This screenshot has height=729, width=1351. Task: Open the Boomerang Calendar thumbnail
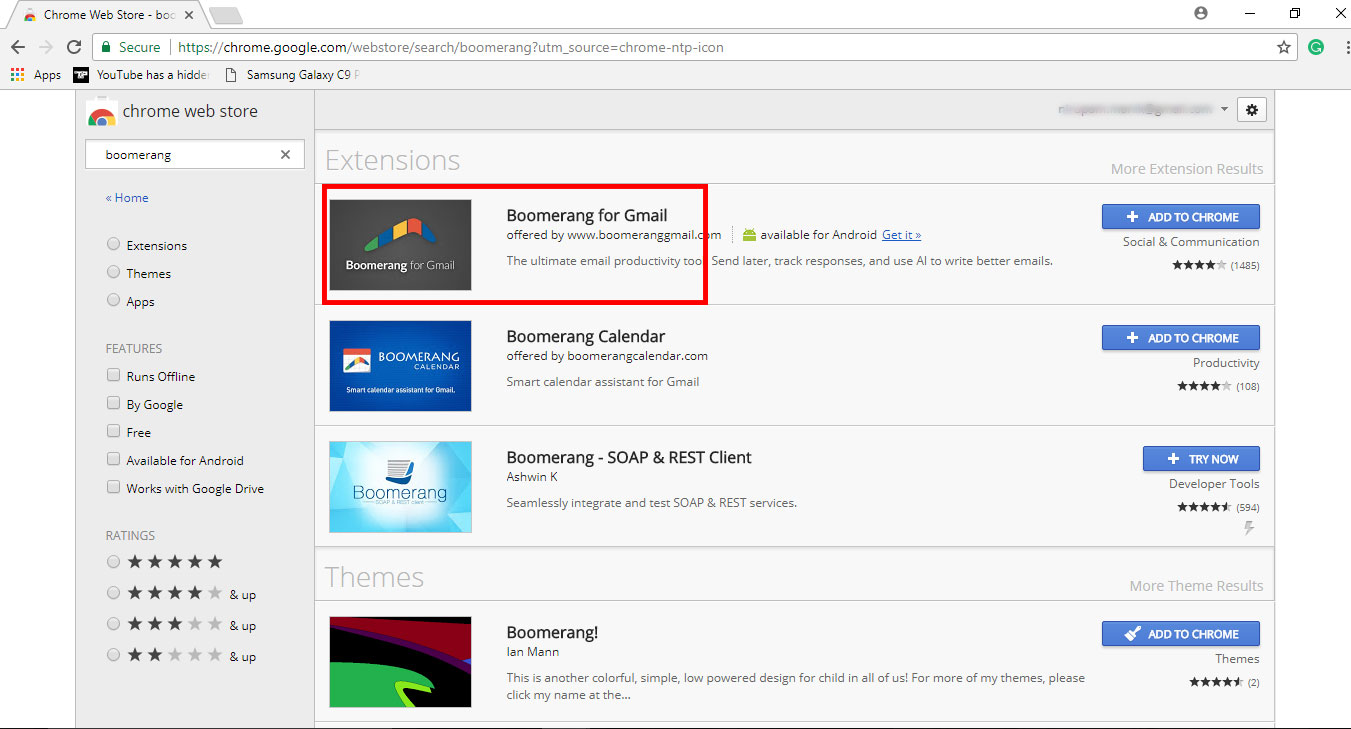[x=400, y=366]
